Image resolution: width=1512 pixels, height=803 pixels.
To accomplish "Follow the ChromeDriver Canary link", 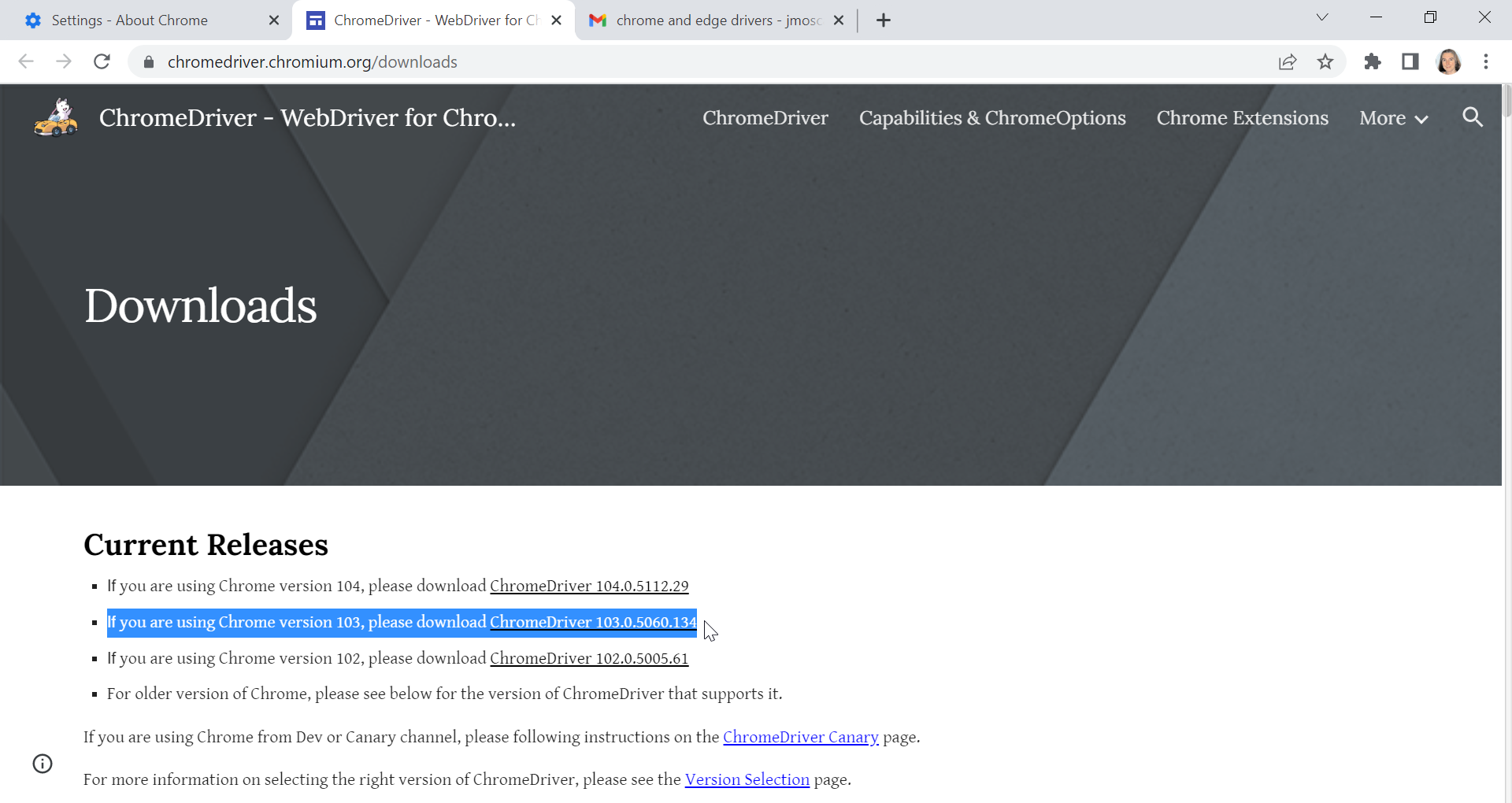I will point(801,737).
